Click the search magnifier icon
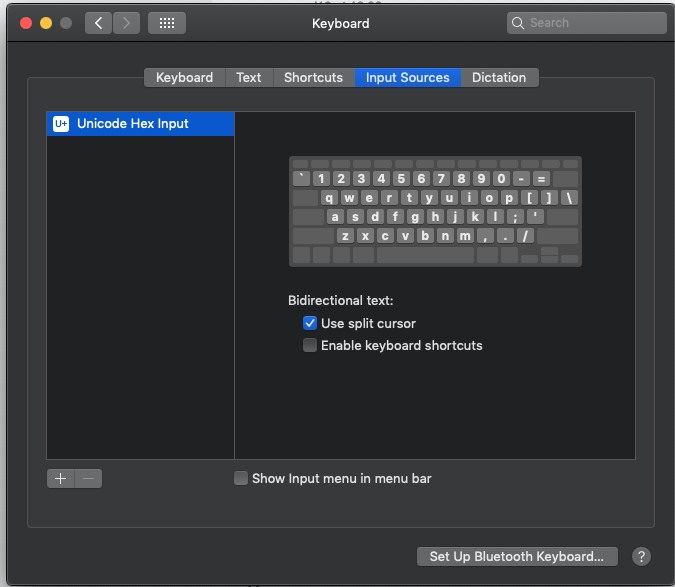Screen dimensions: 675x587 (x=519, y=23)
